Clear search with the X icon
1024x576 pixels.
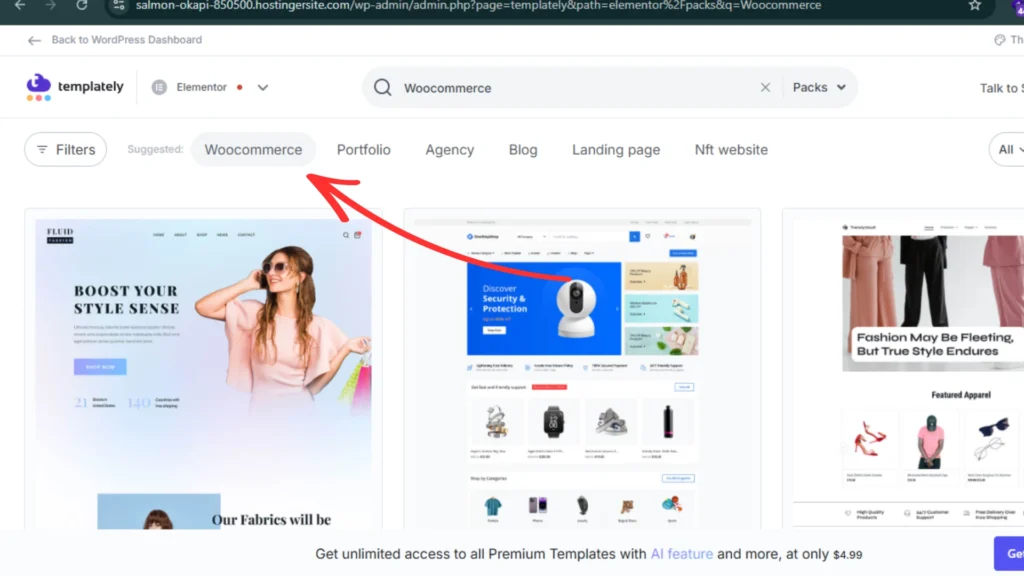point(765,88)
